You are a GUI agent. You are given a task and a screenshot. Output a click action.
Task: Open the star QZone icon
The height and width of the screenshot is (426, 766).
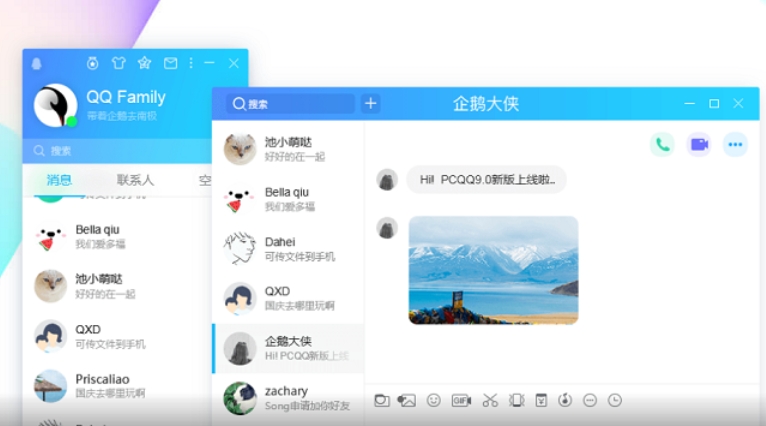point(144,63)
